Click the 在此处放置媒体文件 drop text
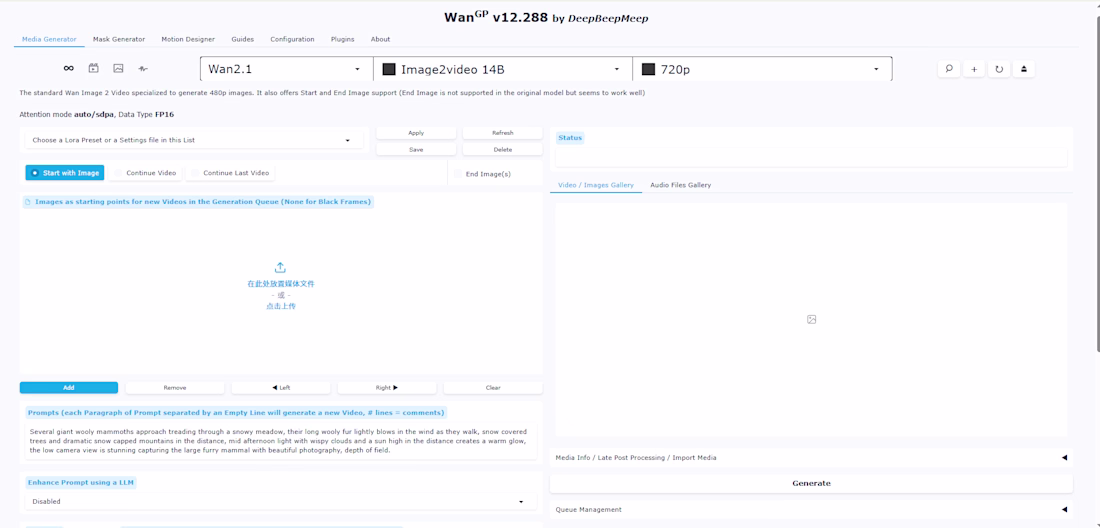The image size is (1100, 528). point(281,284)
